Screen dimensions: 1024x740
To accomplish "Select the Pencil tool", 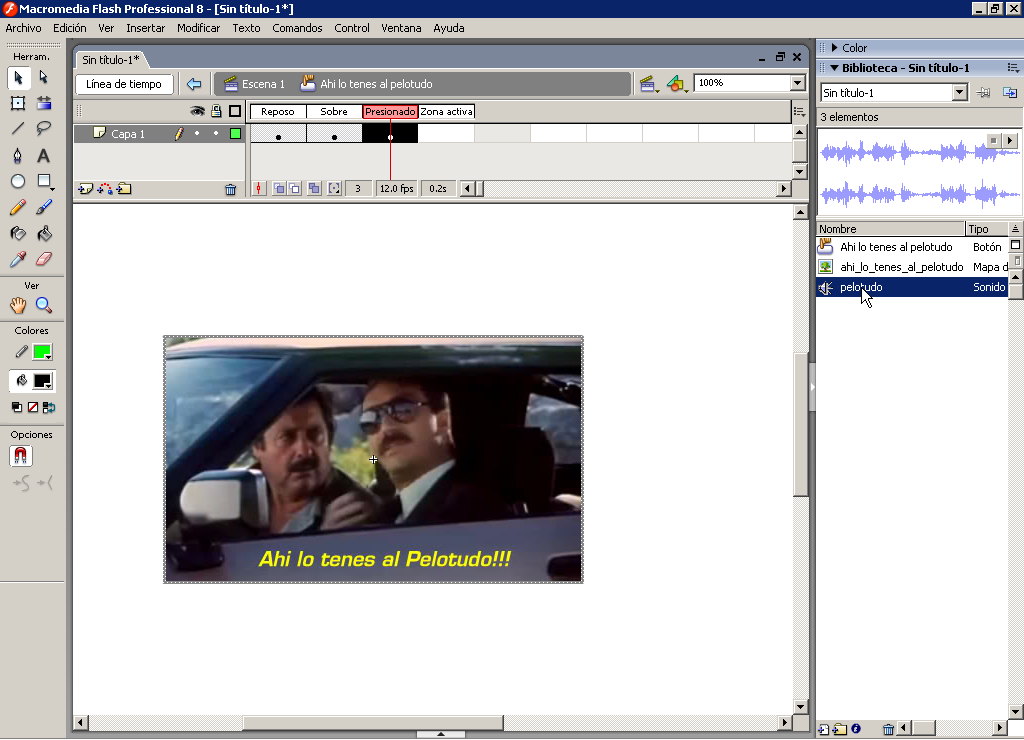I will pyautogui.click(x=18, y=208).
